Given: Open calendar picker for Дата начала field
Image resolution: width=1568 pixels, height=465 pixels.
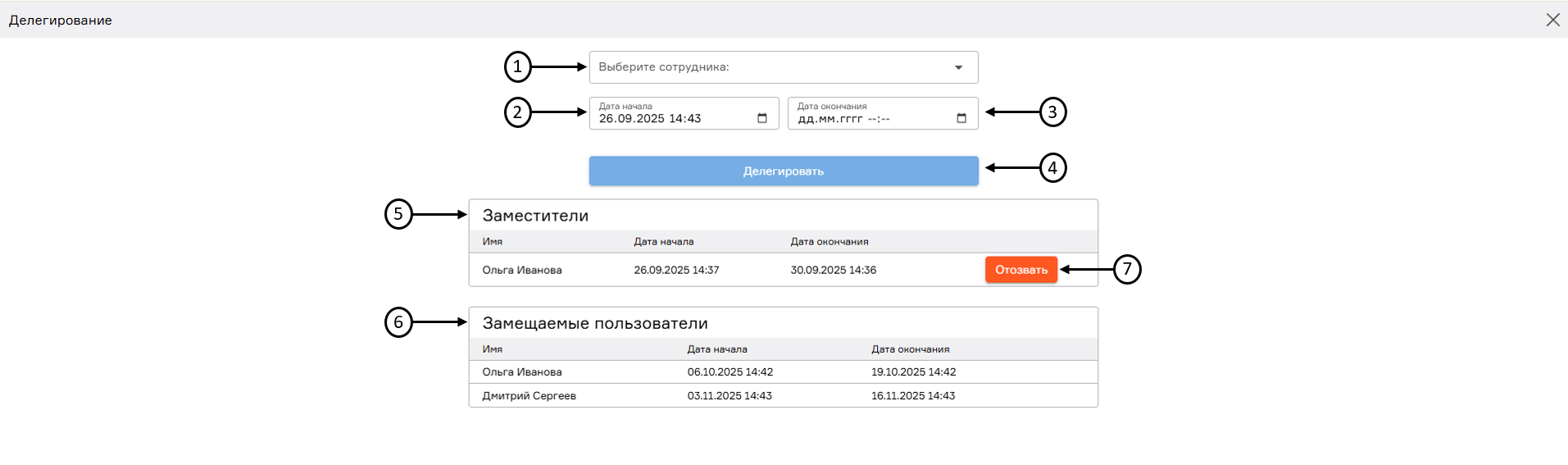Looking at the screenshot, I should (x=762, y=119).
